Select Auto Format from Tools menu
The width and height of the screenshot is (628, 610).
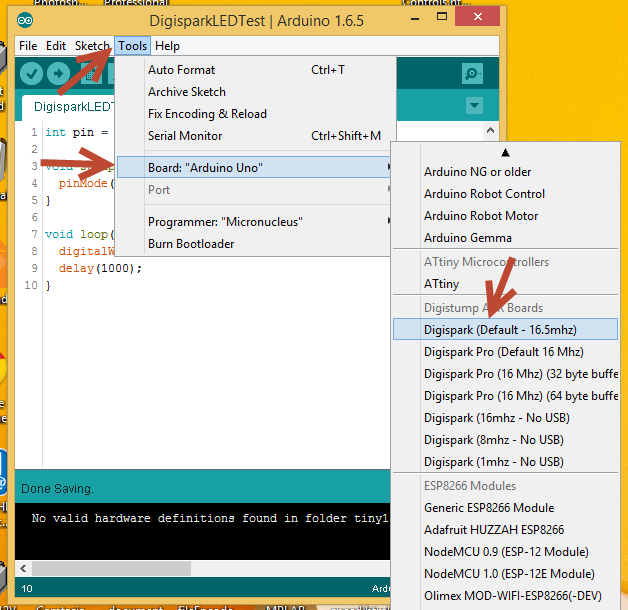pyautogui.click(x=181, y=70)
